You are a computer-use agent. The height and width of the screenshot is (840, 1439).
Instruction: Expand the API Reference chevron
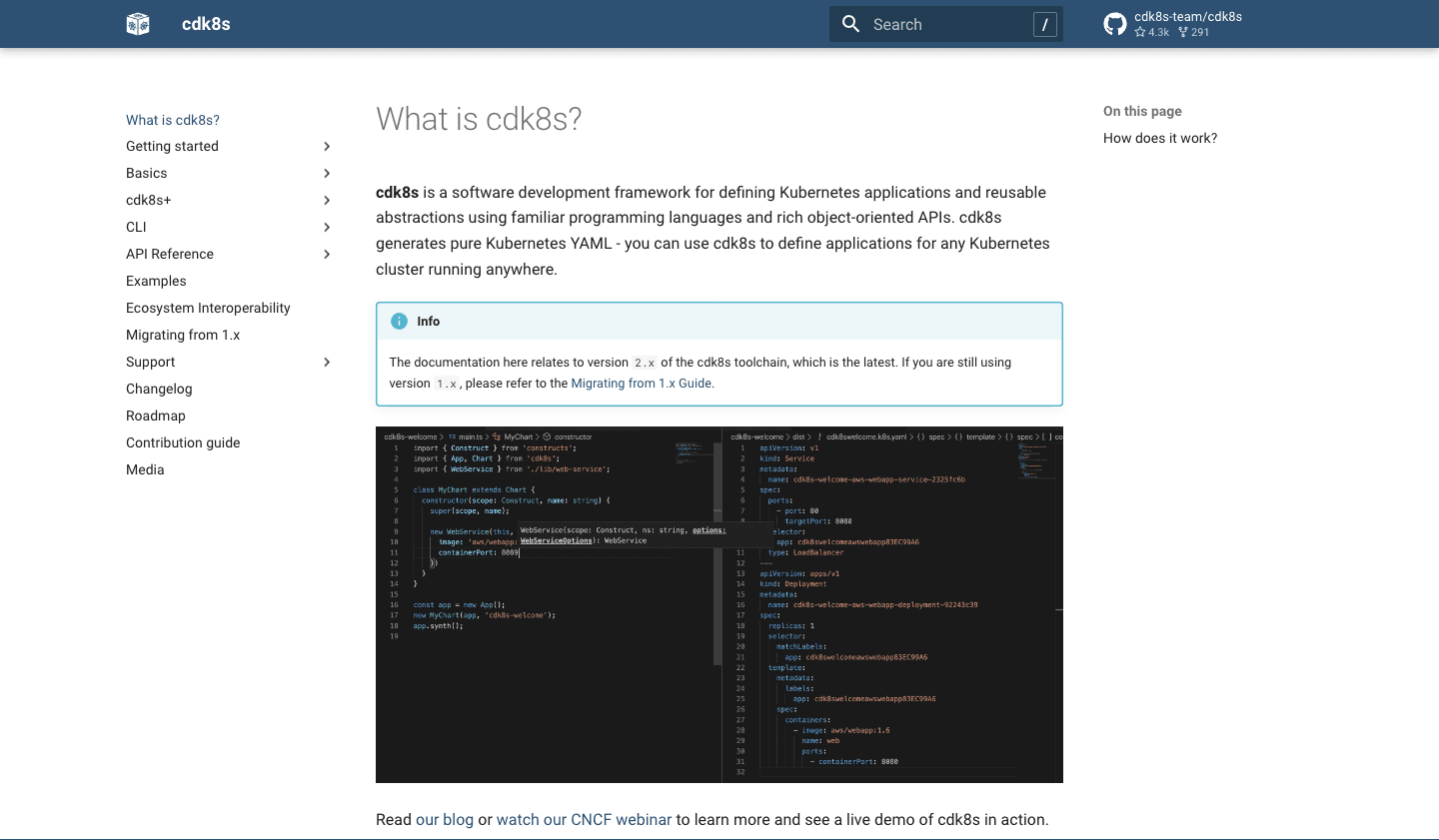click(327, 254)
